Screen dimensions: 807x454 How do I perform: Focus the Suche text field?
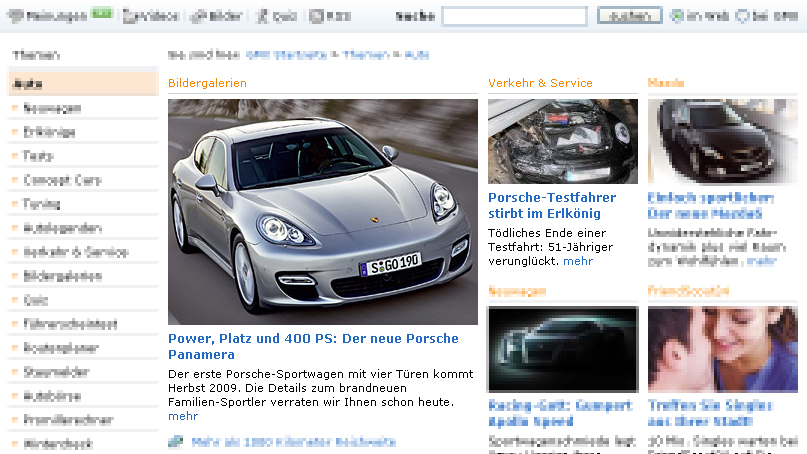tap(514, 16)
